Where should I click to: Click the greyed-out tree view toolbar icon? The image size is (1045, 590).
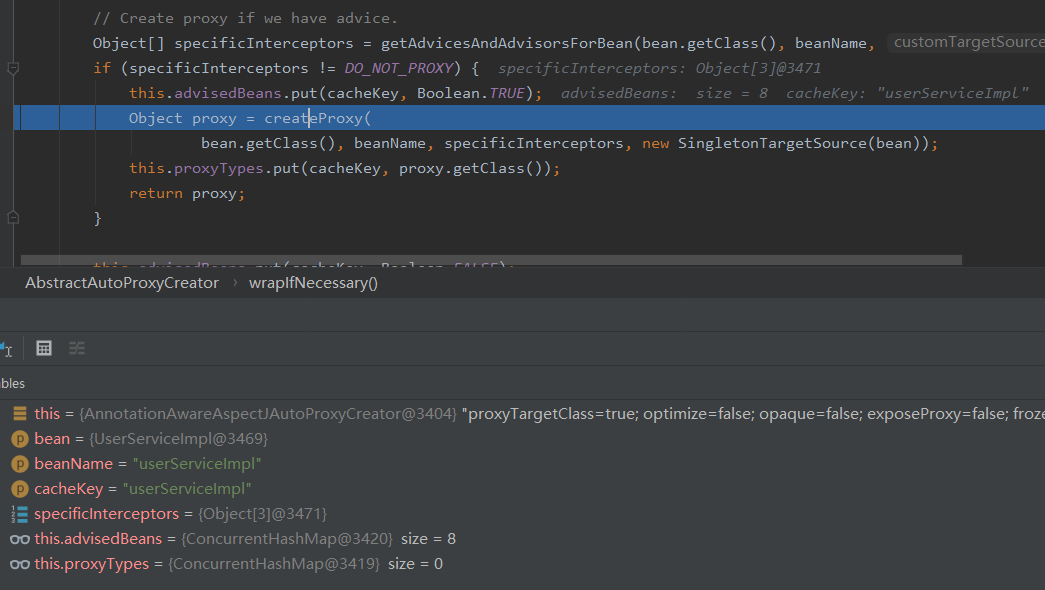77,348
